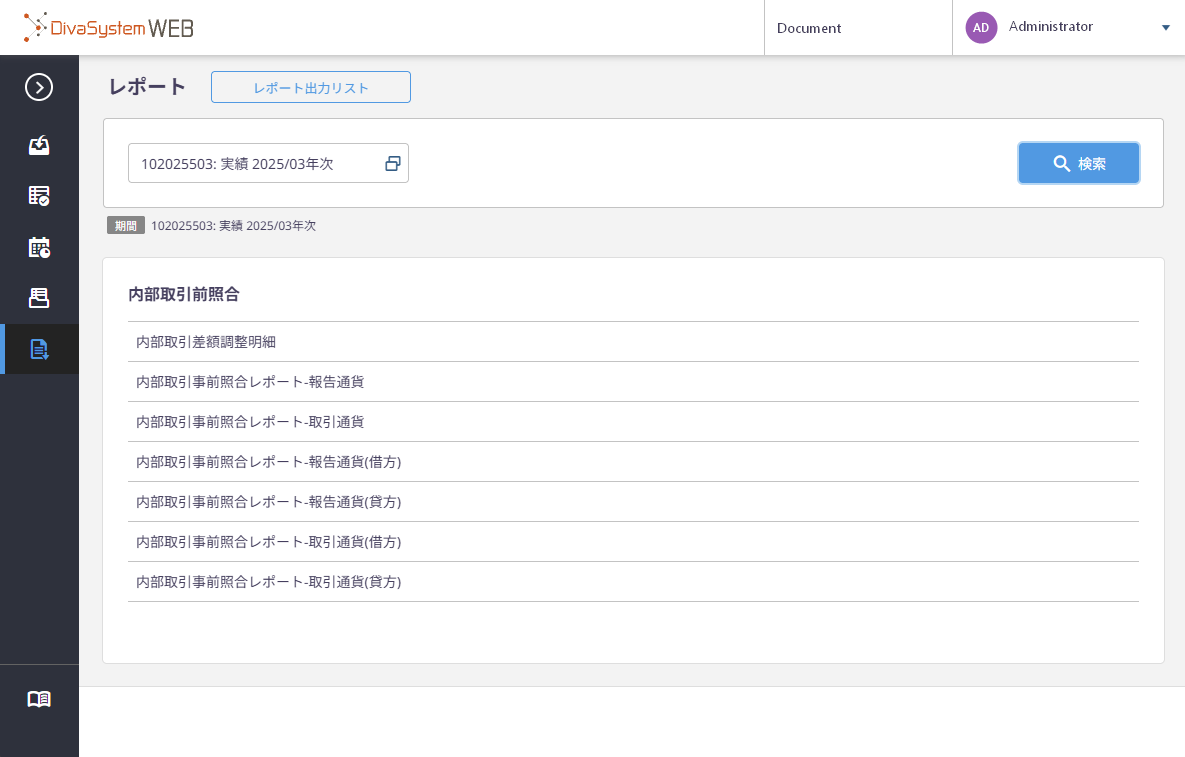Open 内部取引事前照合レポート-取引通貨(貸方) report
Image resolution: width=1185 pixels, height=757 pixels.
click(x=633, y=582)
